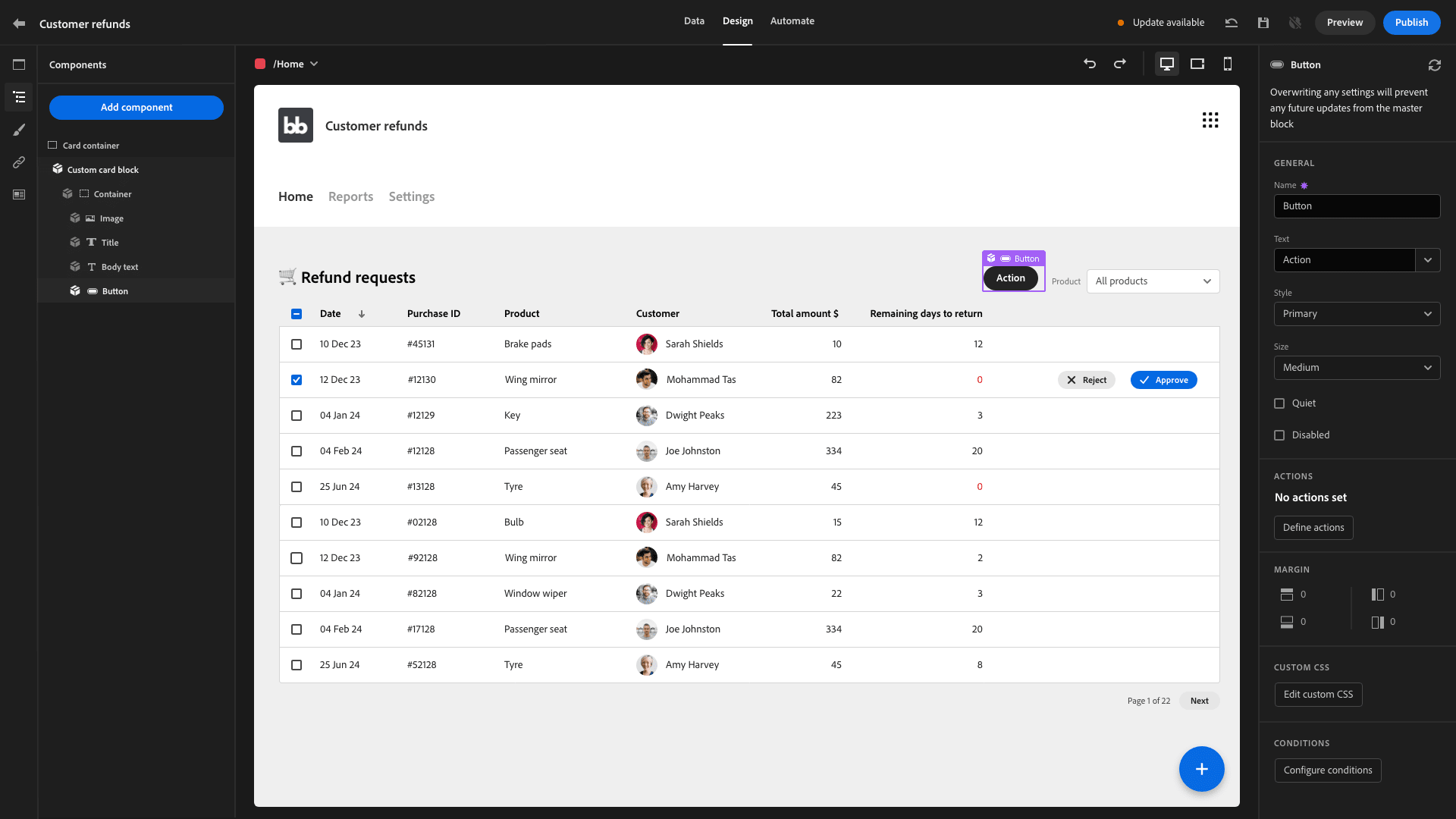Open the links icon in left sidebar
Viewport: 1456px width, 819px height.
19,162
